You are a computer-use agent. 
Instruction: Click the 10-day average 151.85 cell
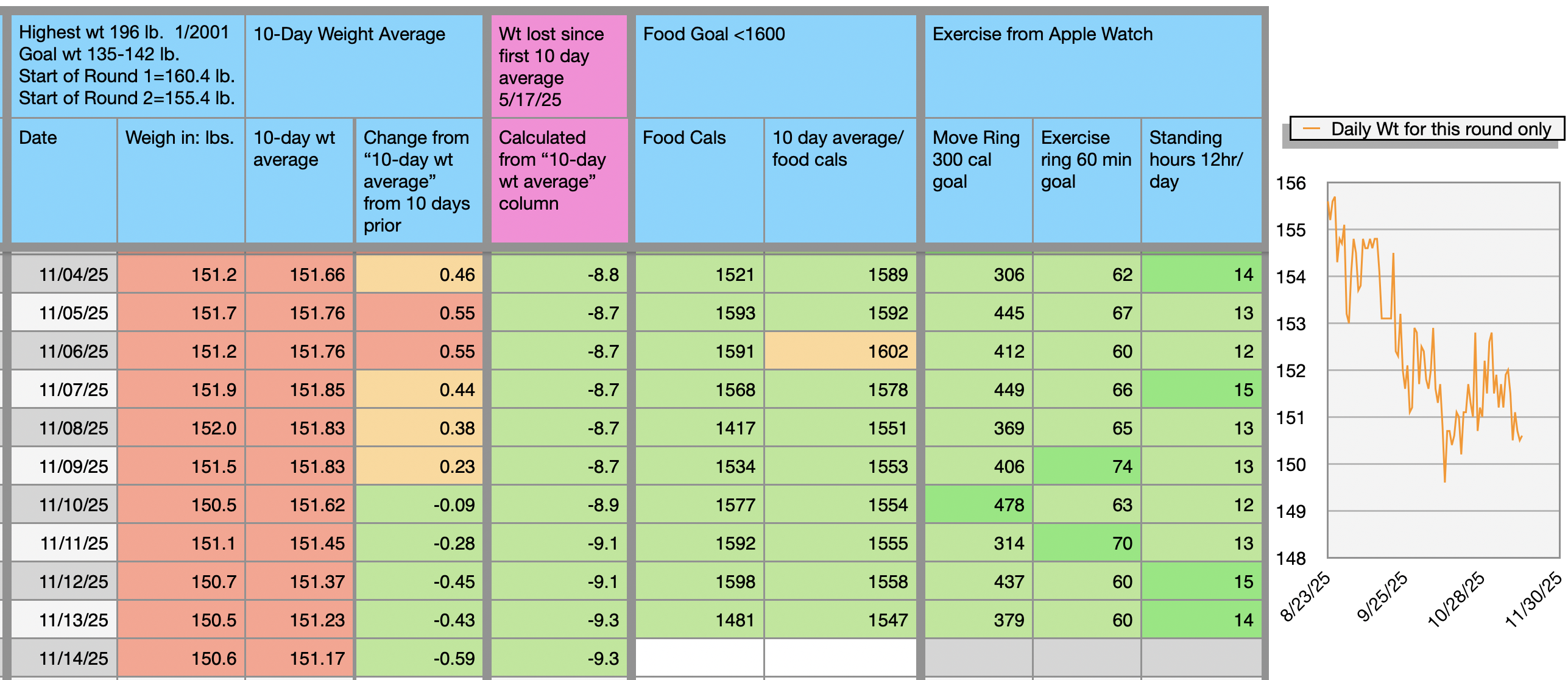[299, 389]
